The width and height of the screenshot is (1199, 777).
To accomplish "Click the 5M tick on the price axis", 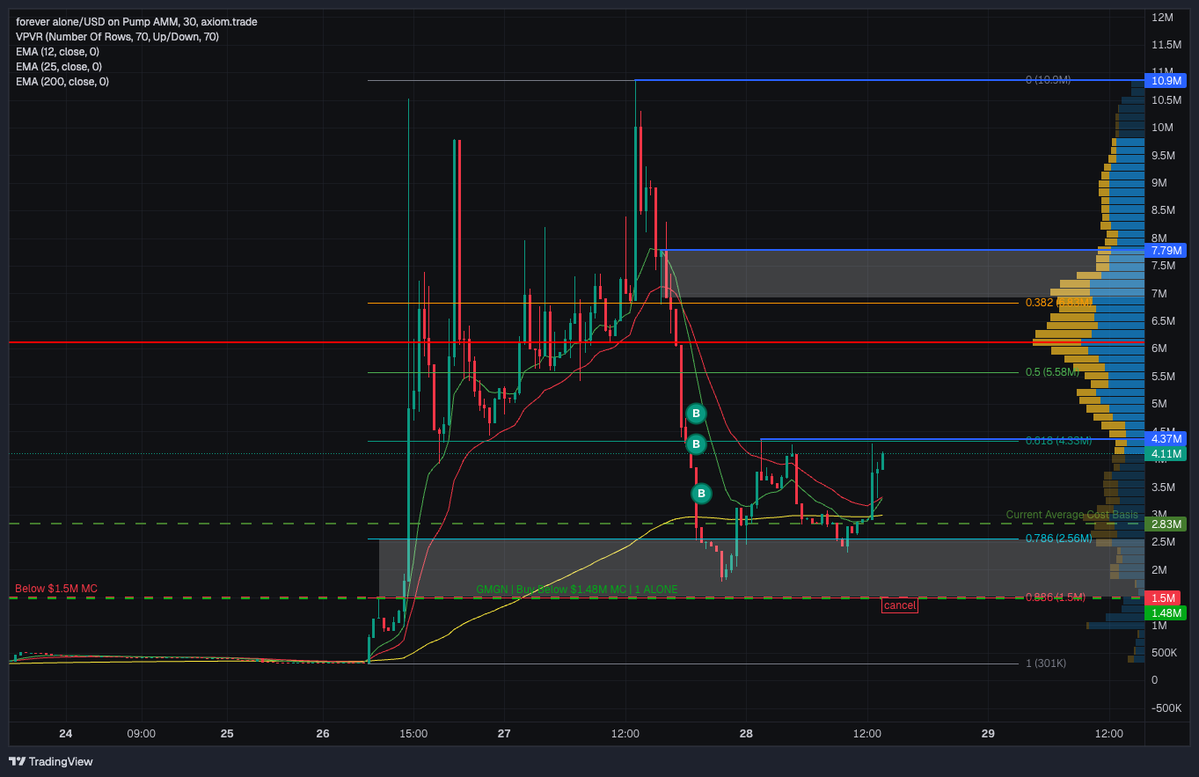I will 1159,404.
